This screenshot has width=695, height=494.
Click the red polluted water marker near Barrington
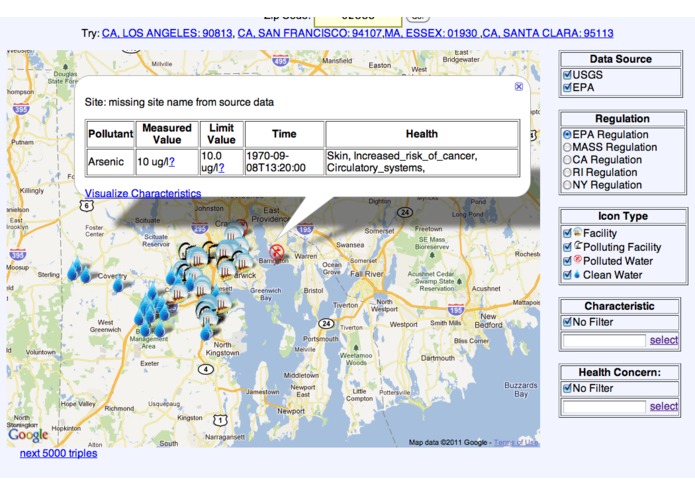[277, 252]
